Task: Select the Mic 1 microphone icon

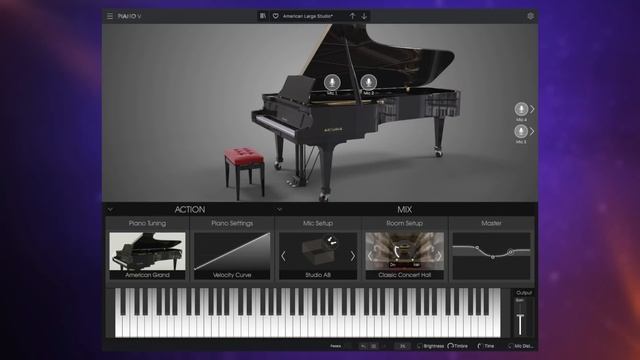Action: [332, 82]
